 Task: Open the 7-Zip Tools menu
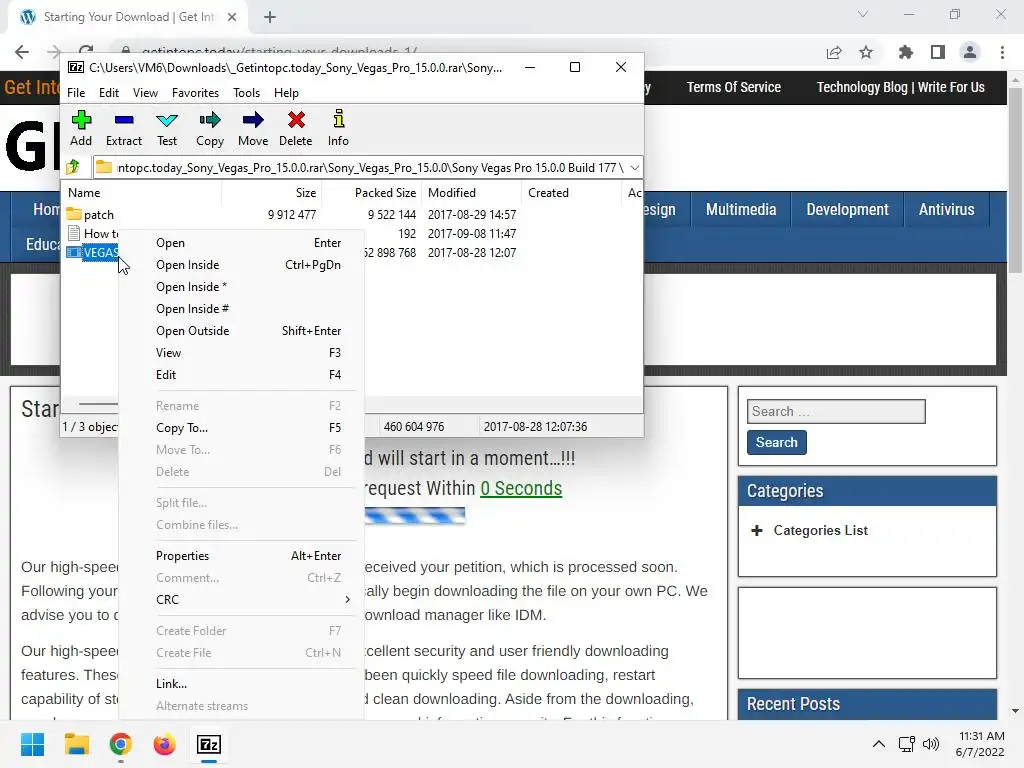246,93
